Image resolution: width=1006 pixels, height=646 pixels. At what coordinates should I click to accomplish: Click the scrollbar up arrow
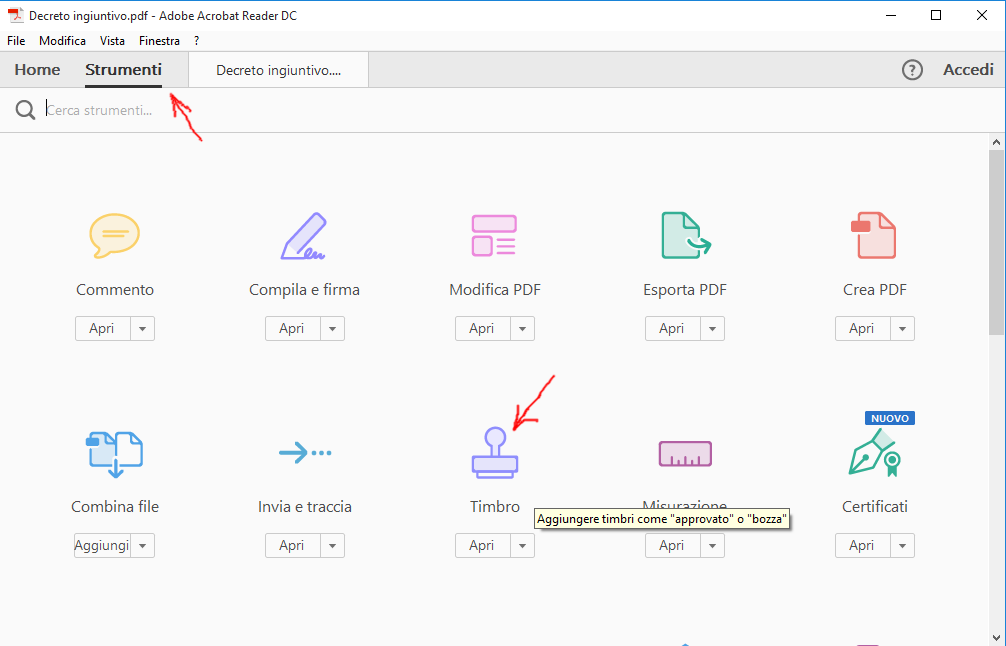coord(996,142)
